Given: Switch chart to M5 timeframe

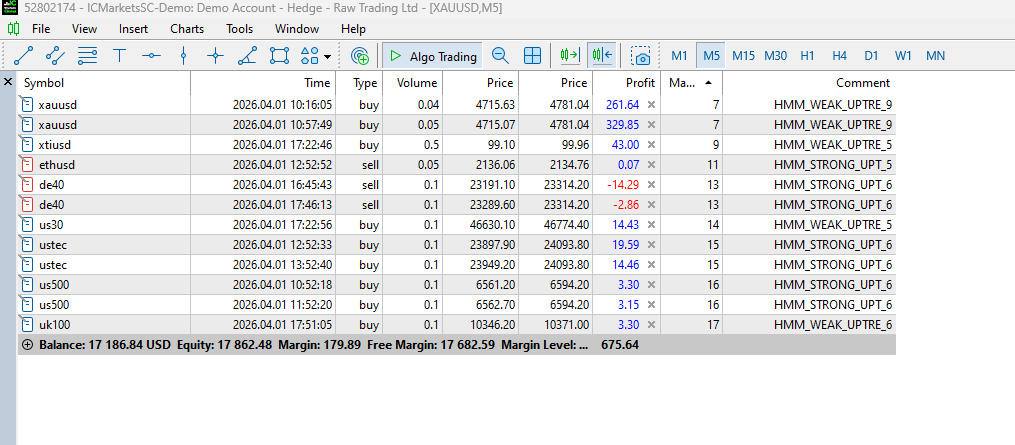Looking at the screenshot, I should click(711, 56).
